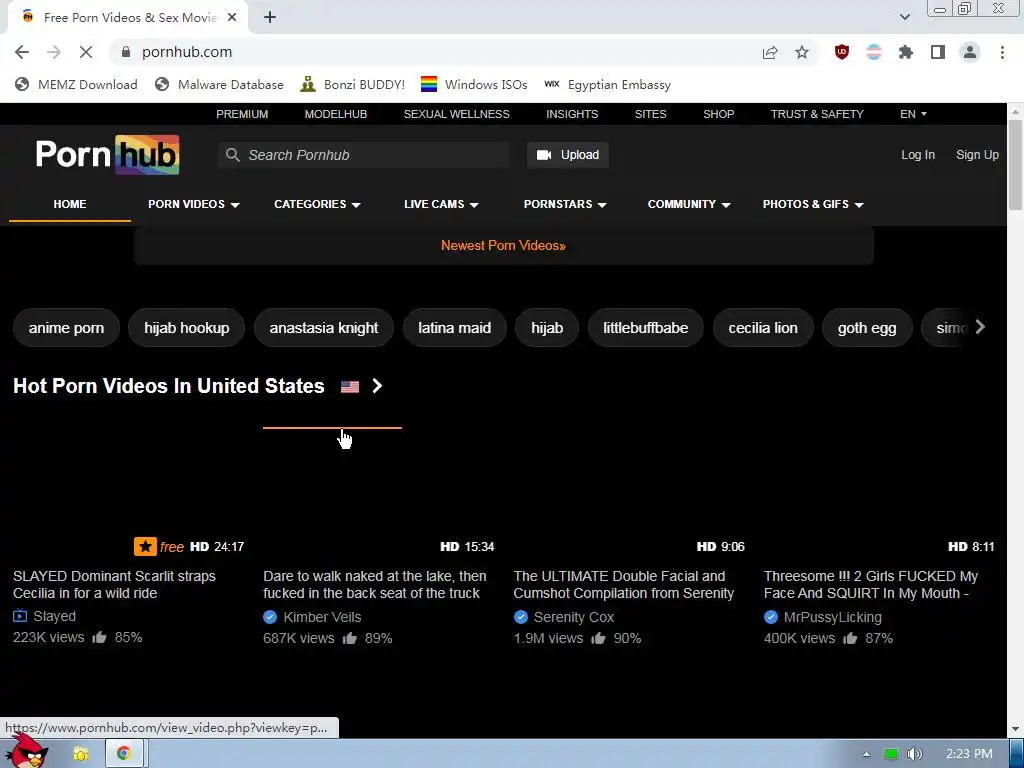Click the Log In link
The image size is (1024, 768).
(x=918, y=155)
